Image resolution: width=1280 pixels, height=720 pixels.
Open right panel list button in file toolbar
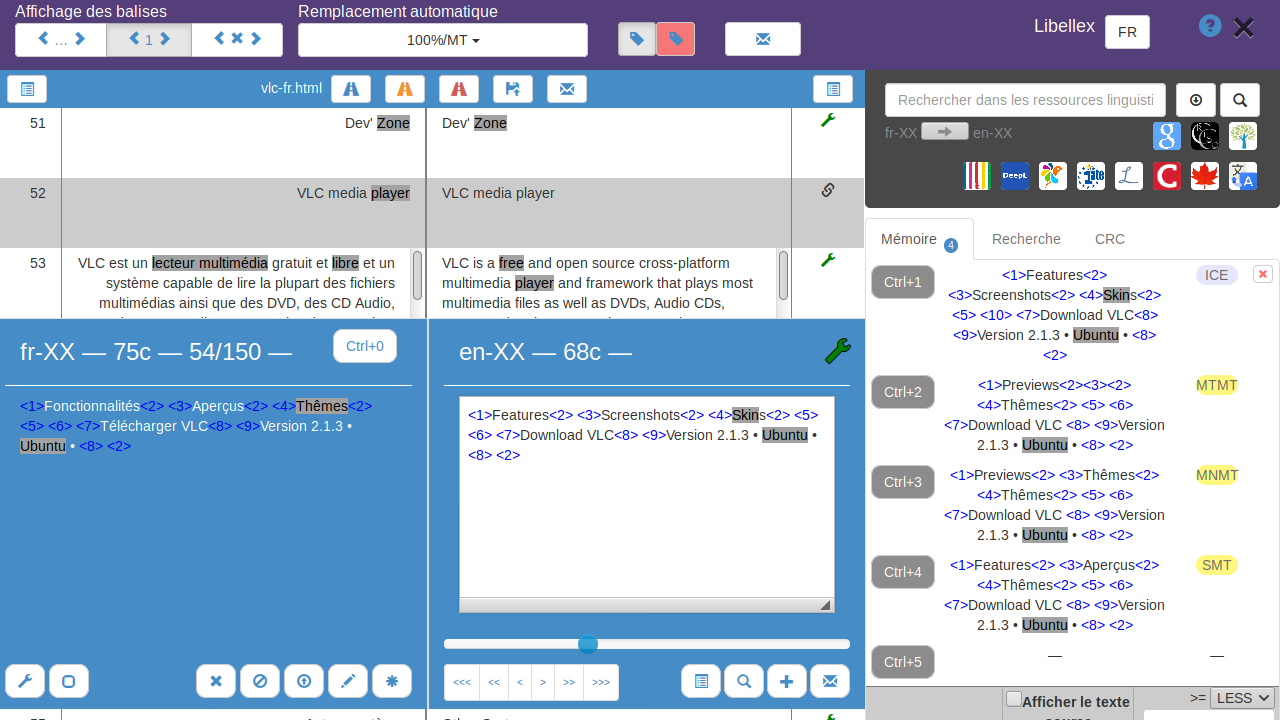pyautogui.click(x=833, y=89)
